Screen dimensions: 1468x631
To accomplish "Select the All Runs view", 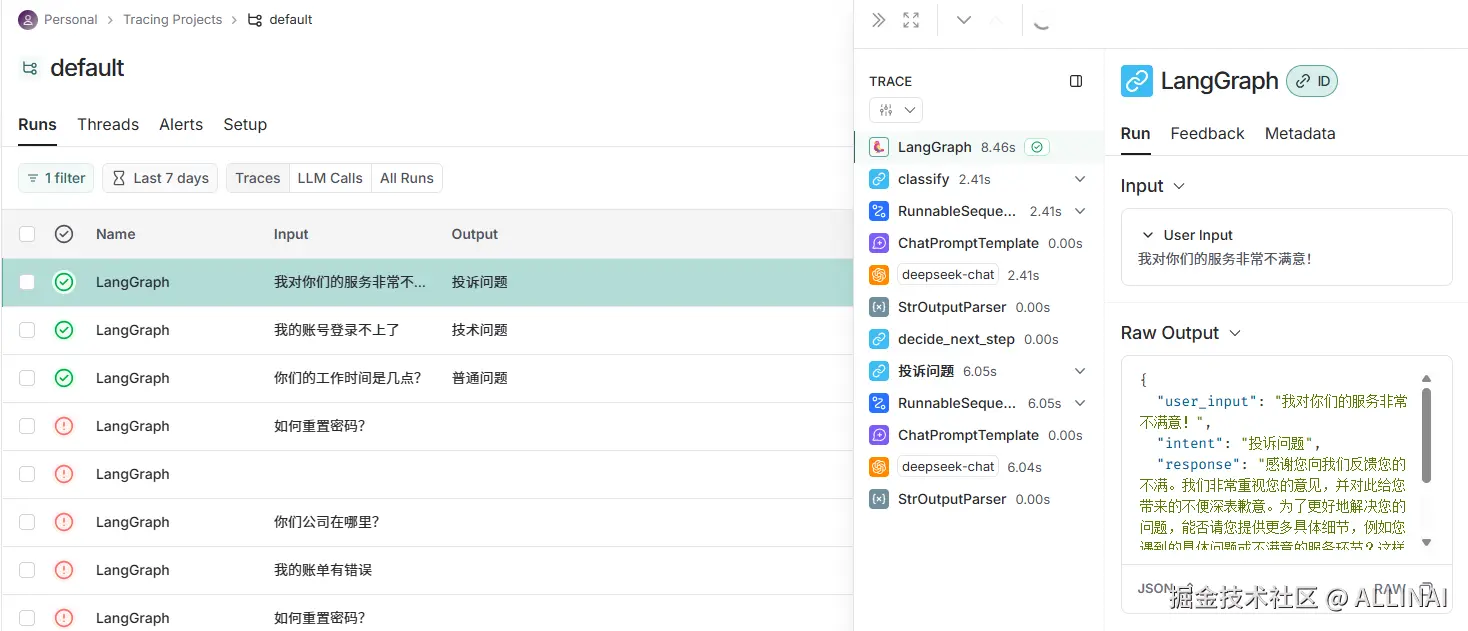I will click(407, 178).
